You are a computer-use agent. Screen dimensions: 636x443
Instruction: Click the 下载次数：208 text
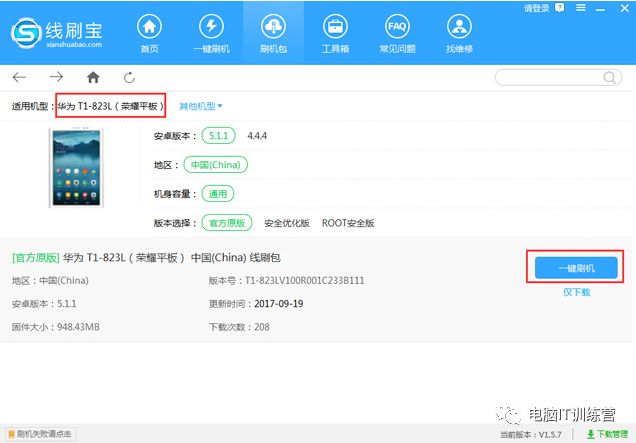tap(239, 327)
